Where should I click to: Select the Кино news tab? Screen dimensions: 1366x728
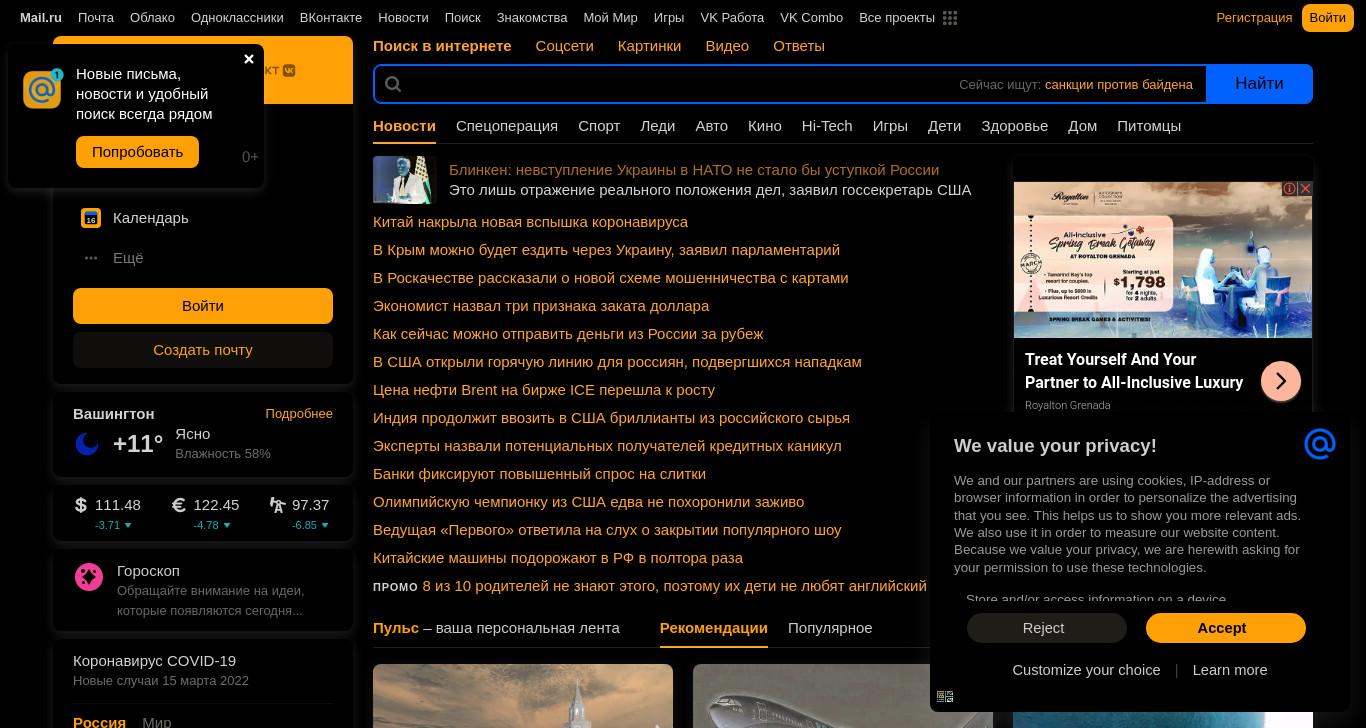coord(764,126)
